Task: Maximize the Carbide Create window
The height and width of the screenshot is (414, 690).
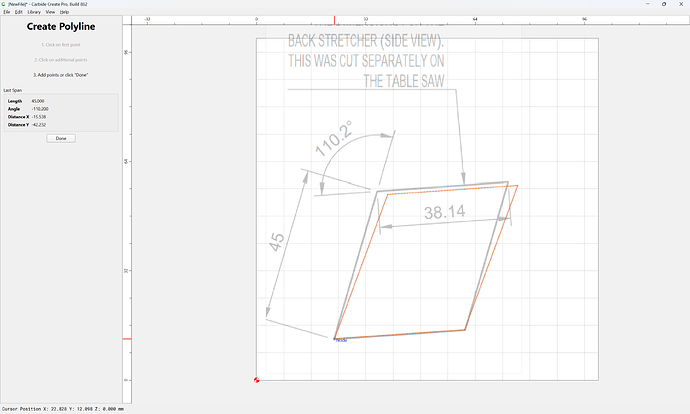Action: coord(664,4)
